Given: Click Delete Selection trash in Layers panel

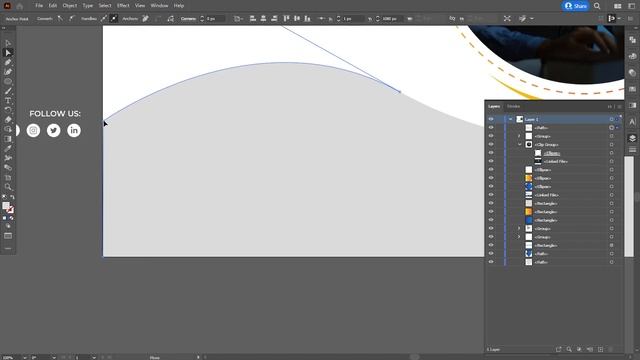Looking at the screenshot, I should [x=611, y=349].
